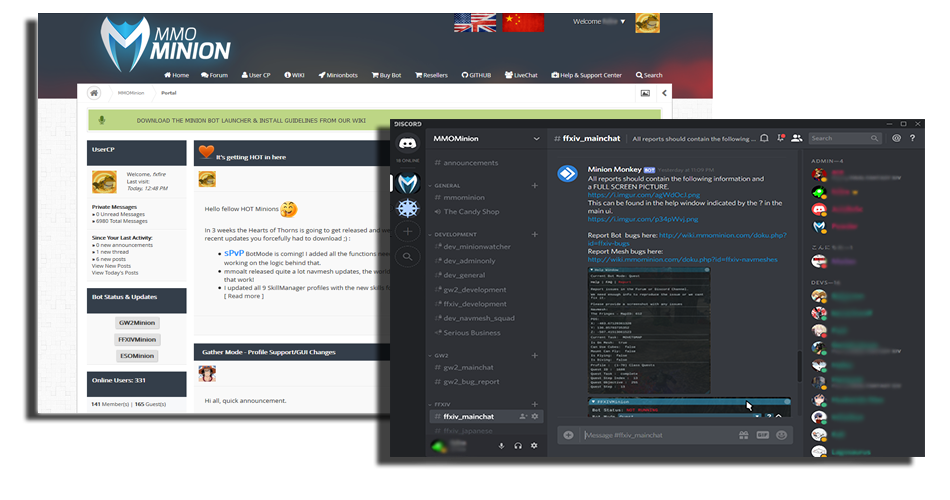Open Help & Support Center on website

(586, 75)
